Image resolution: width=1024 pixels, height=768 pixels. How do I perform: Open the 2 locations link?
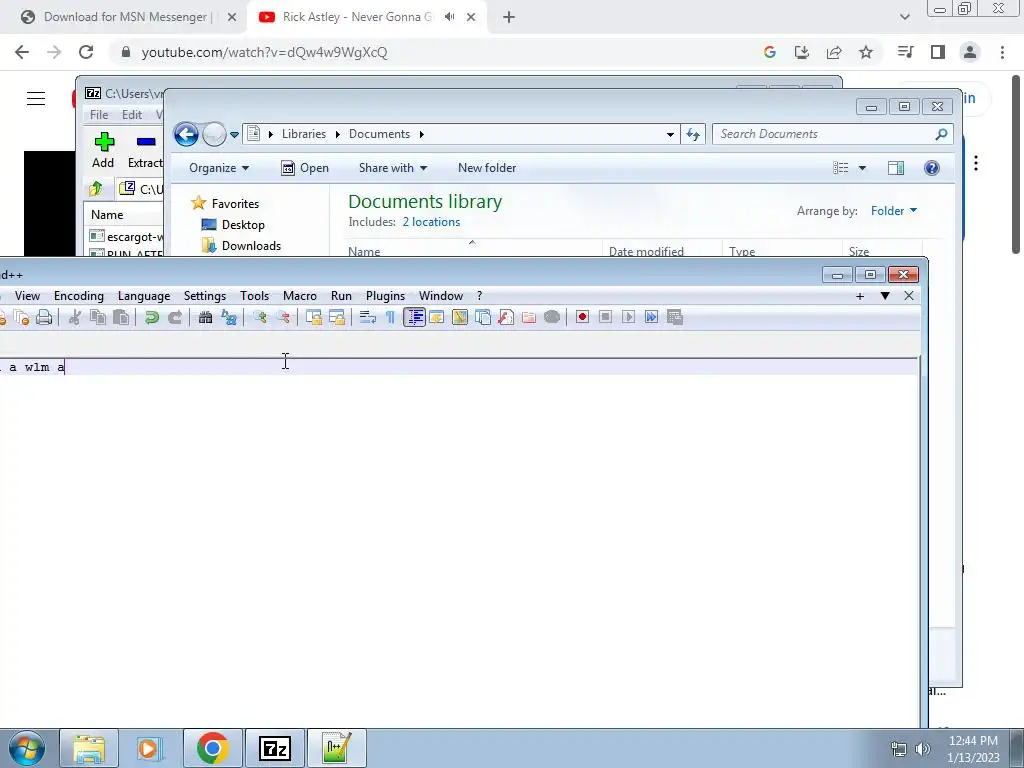tap(431, 222)
